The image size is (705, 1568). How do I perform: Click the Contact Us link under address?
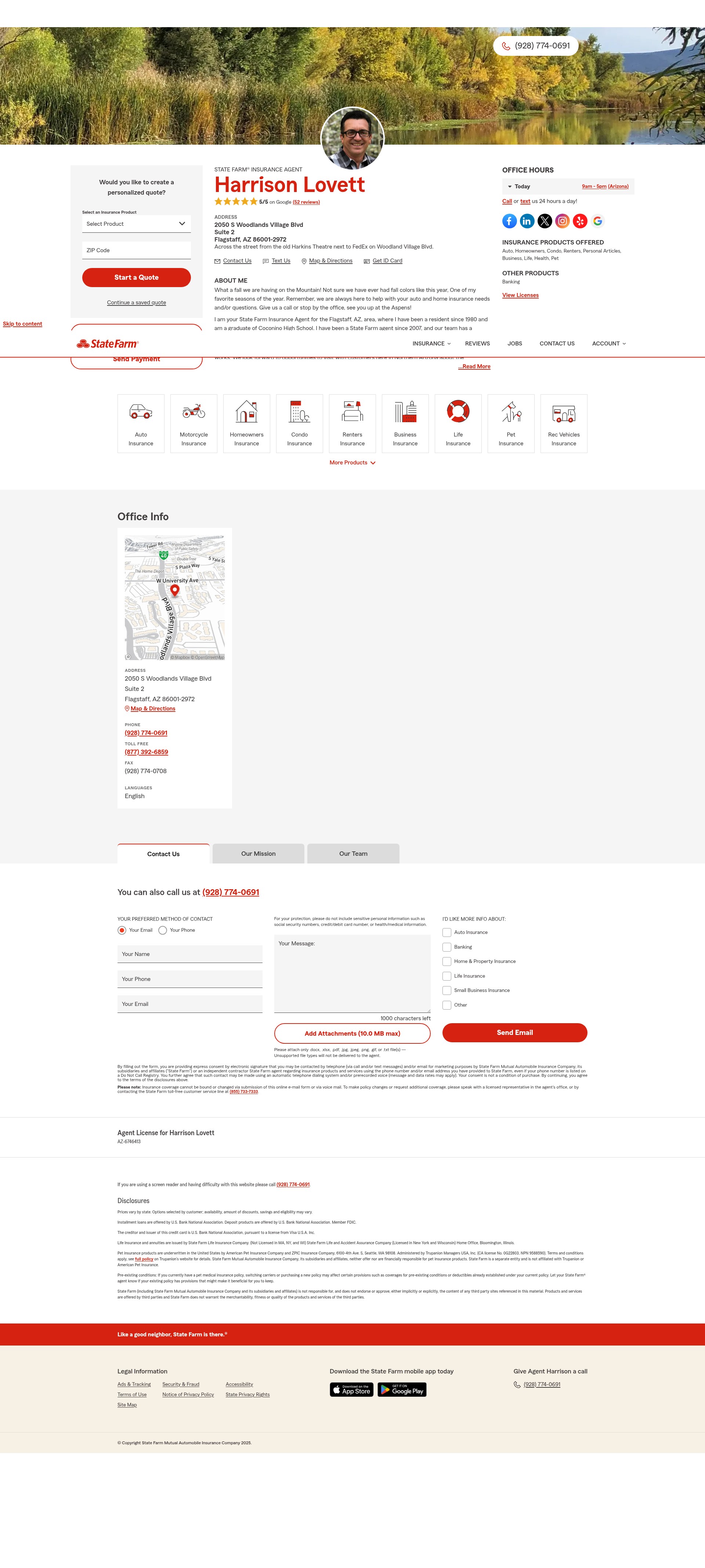pos(232,261)
